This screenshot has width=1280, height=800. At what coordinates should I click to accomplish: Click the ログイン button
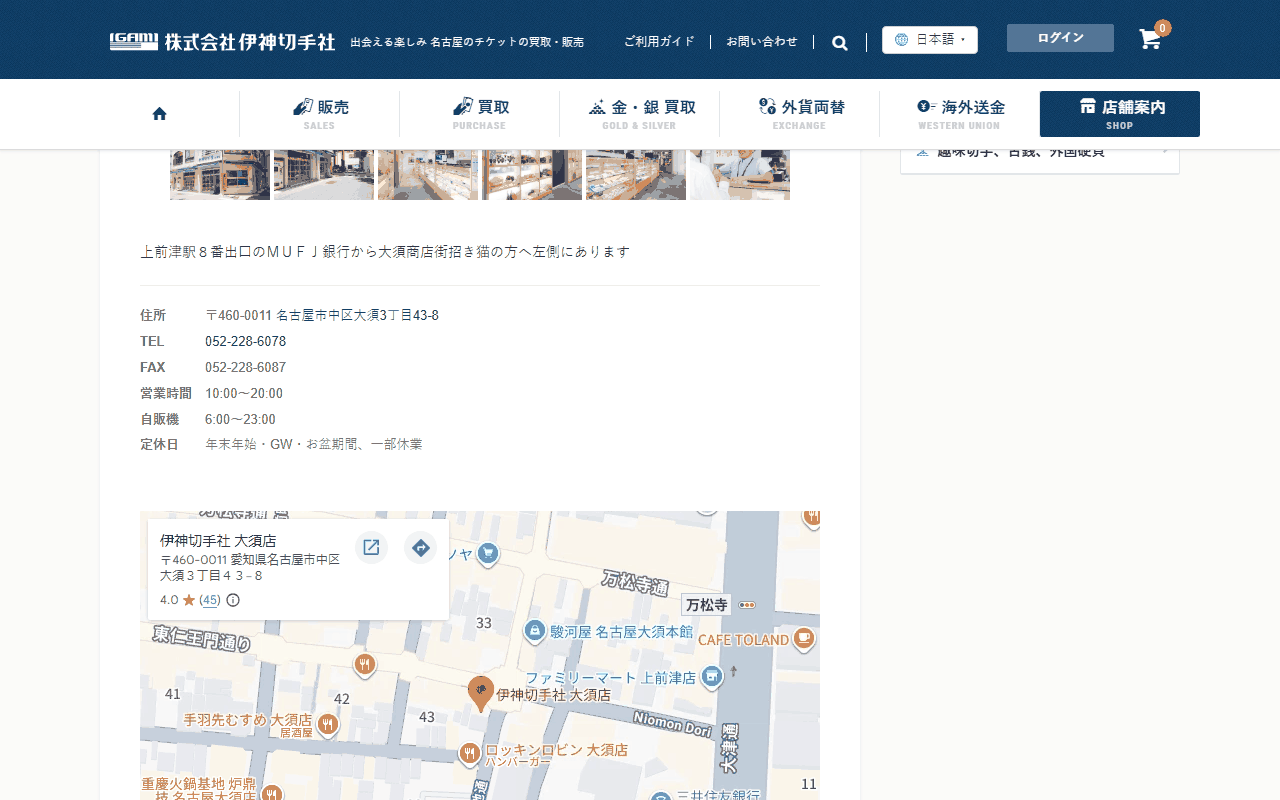[x=1060, y=38]
